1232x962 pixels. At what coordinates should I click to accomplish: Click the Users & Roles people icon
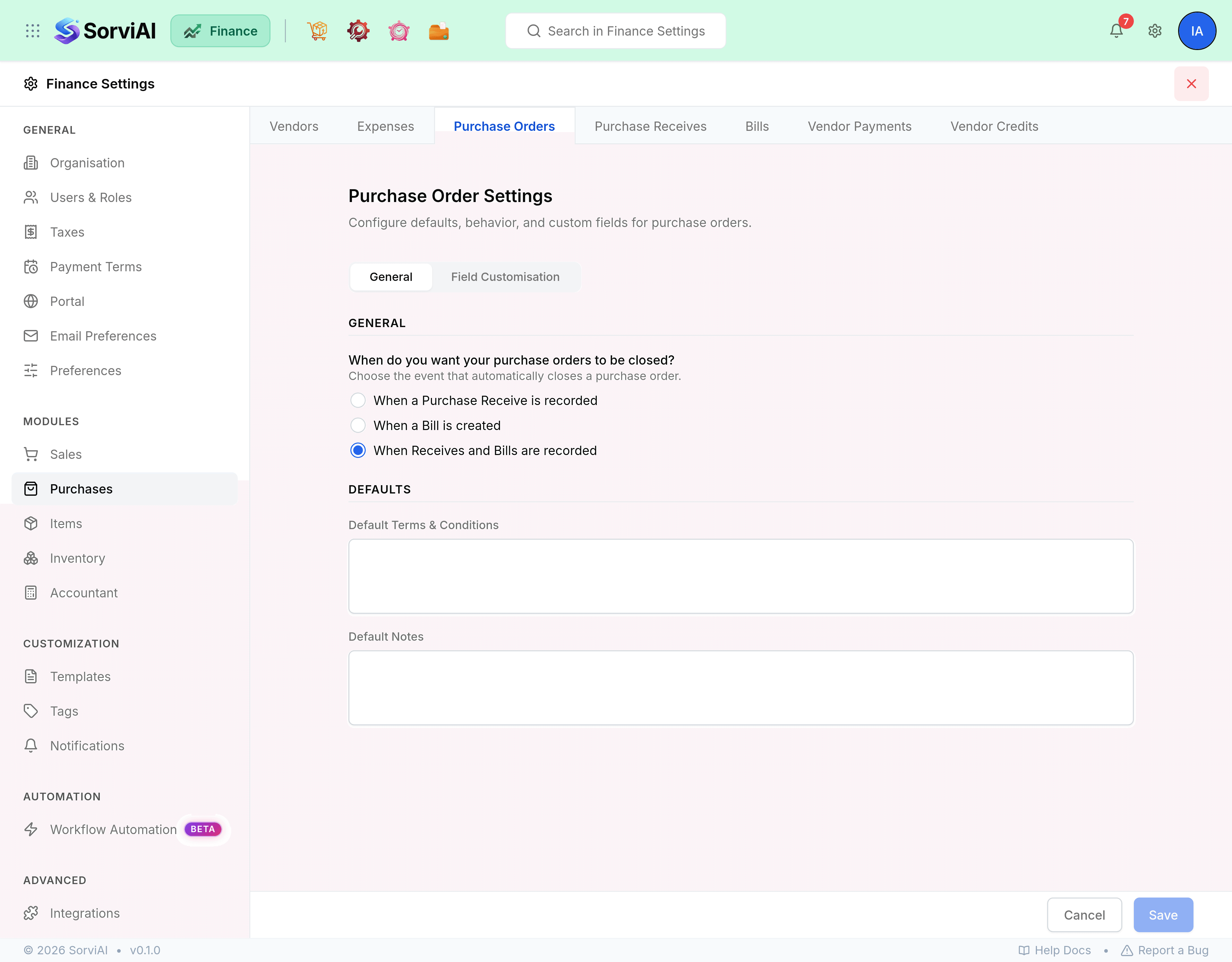click(x=31, y=197)
